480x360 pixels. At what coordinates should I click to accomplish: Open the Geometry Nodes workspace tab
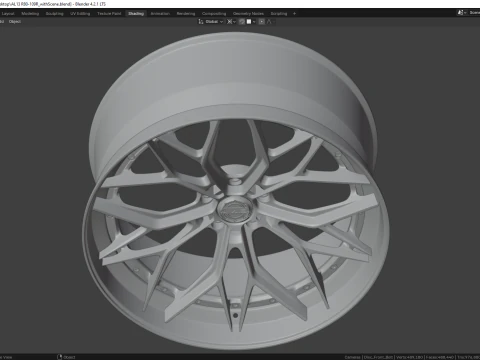(248, 14)
